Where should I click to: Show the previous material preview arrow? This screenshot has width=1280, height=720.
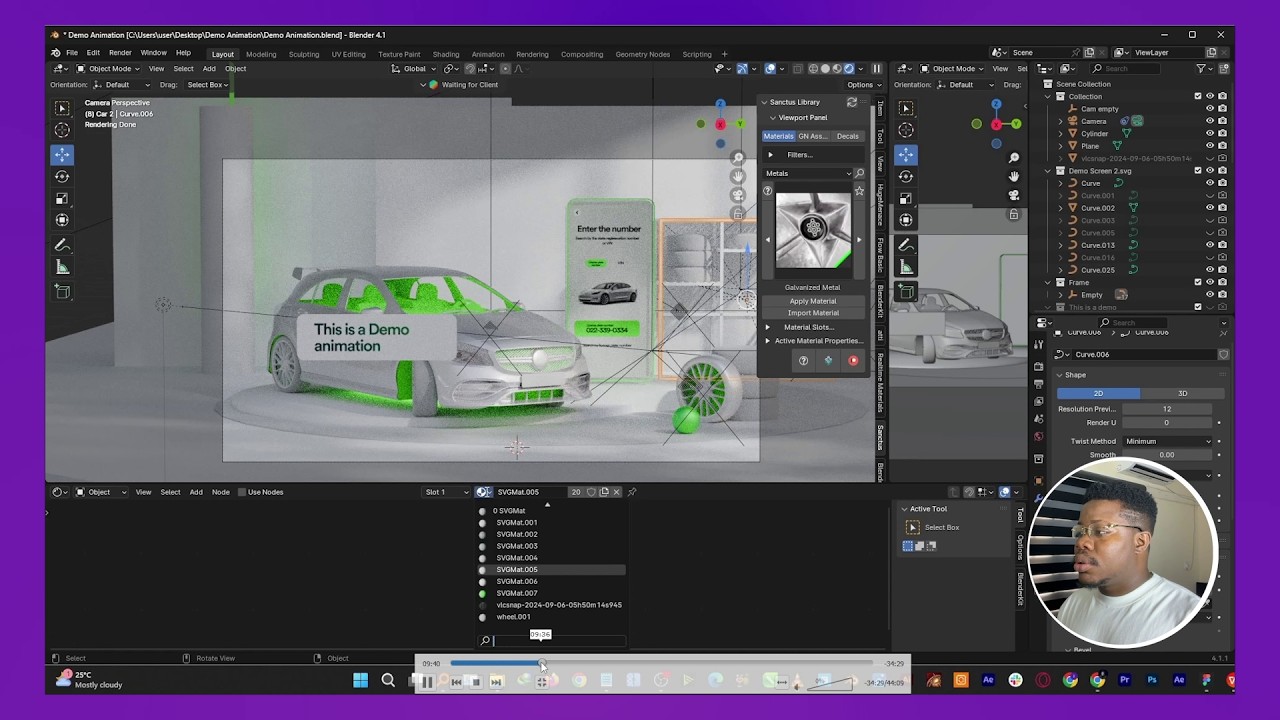pos(768,239)
